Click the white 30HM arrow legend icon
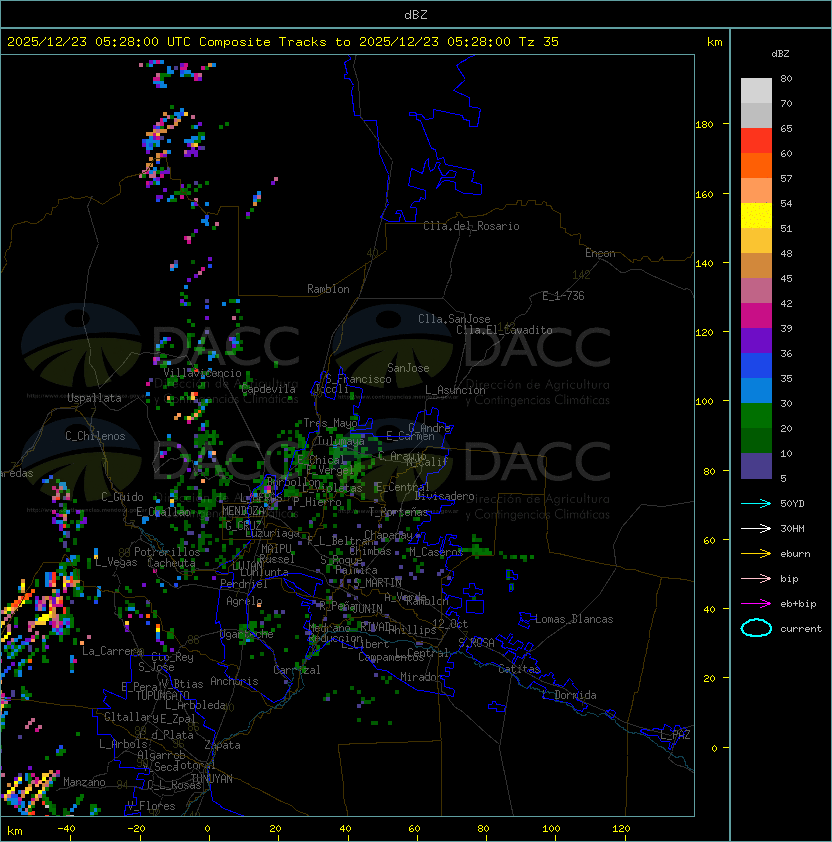Image resolution: width=832 pixels, height=842 pixels. (756, 528)
